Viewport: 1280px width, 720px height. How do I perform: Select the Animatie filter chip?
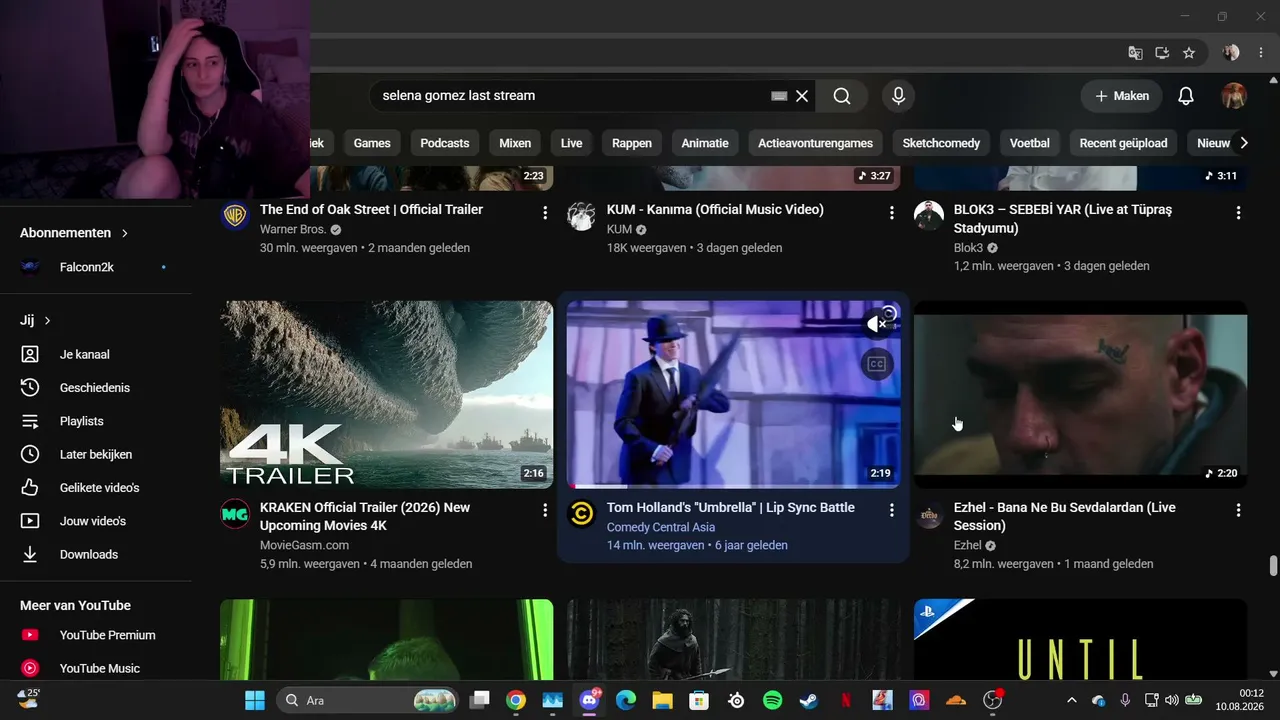click(705, 143)
